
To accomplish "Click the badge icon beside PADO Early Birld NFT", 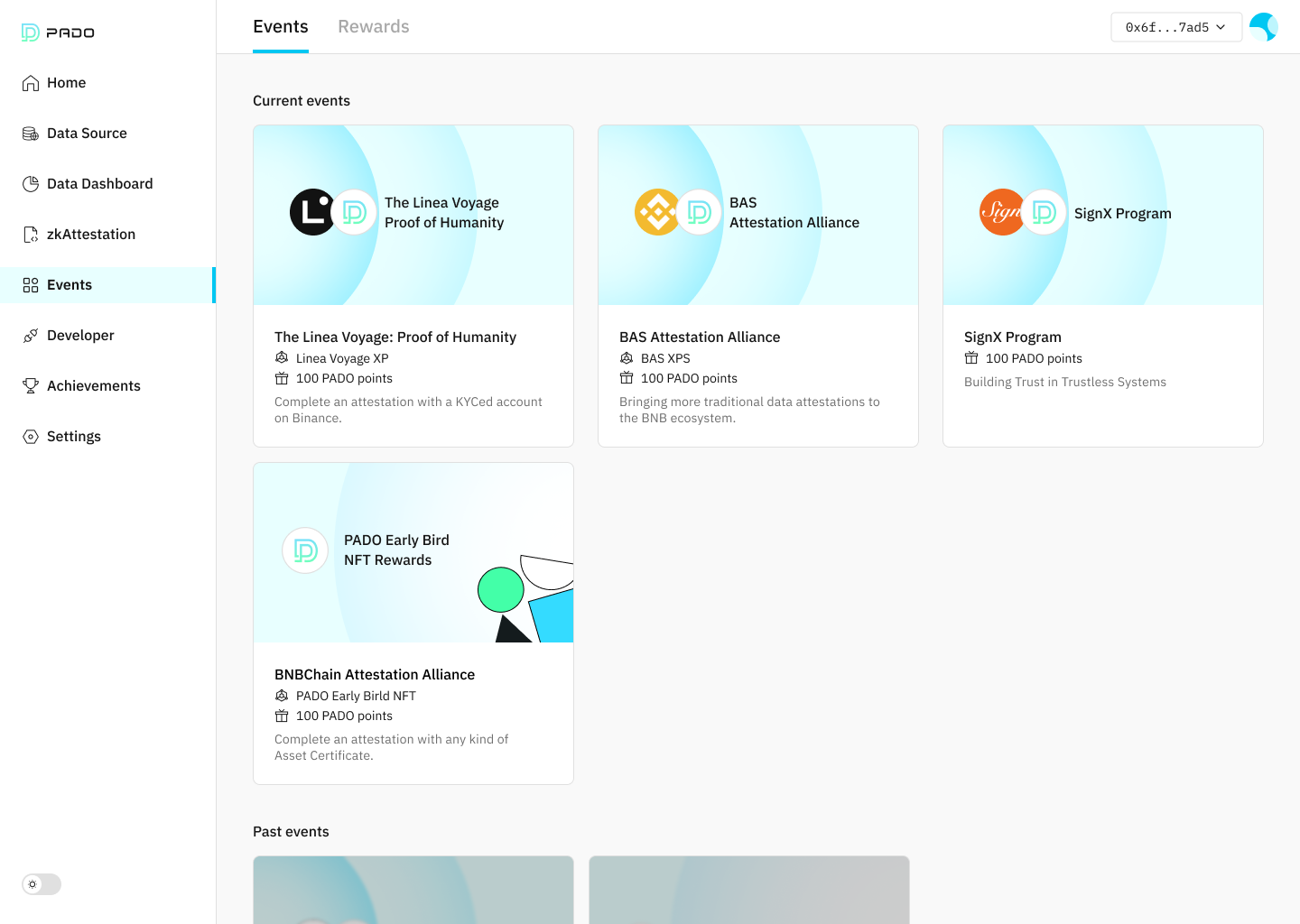I will click(282, 696).
